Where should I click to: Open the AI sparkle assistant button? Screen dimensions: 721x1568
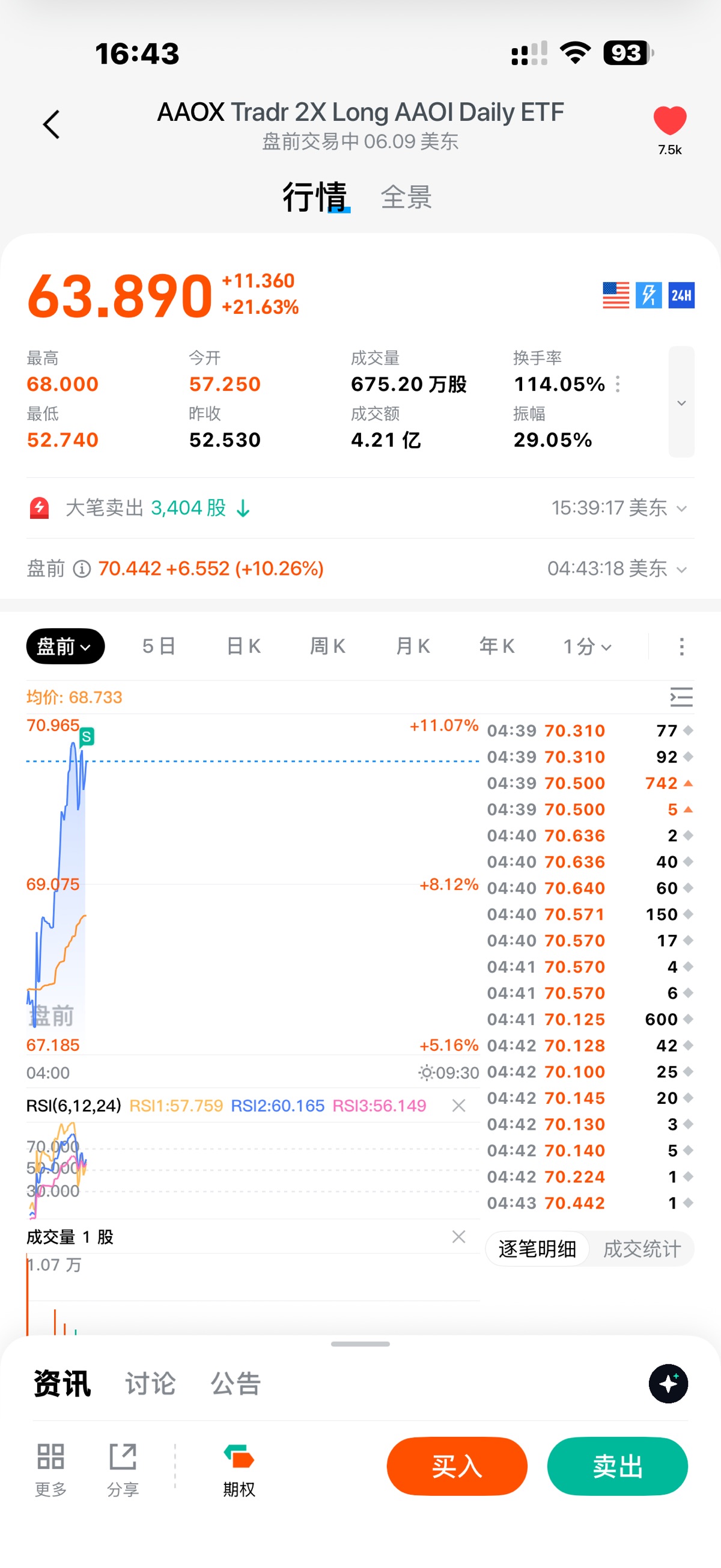coord(668,1383)
